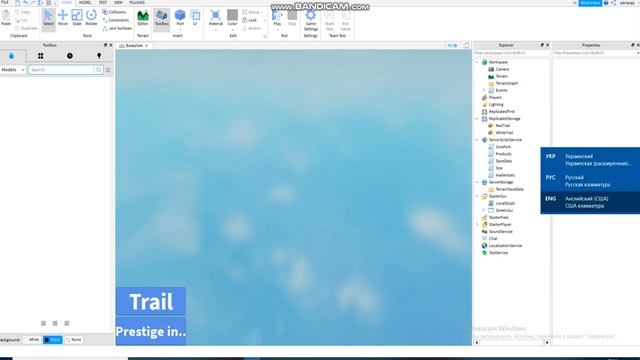This screenshot has width=640, height=360.
Task: Toggle Join Surfaces option
Action: click(117, 28)
